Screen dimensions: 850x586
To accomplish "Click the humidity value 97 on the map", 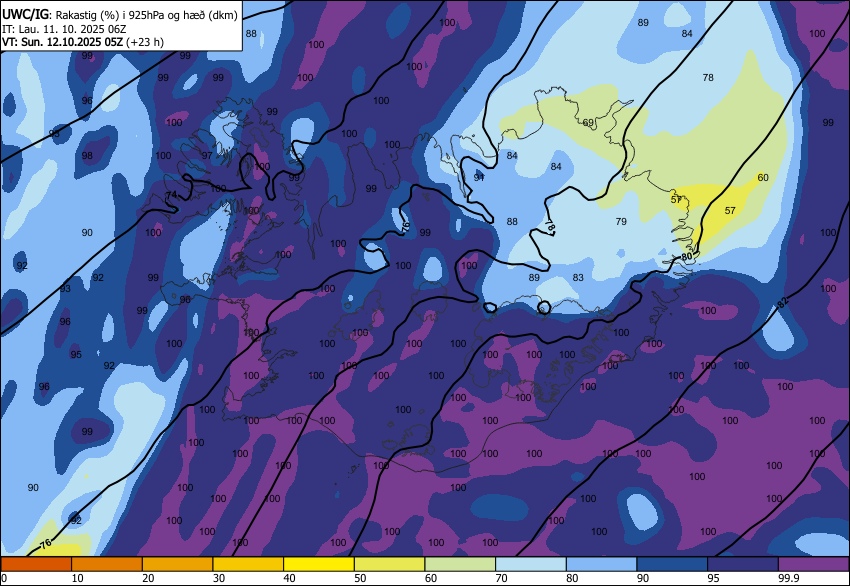I will [x=207, y=155].
